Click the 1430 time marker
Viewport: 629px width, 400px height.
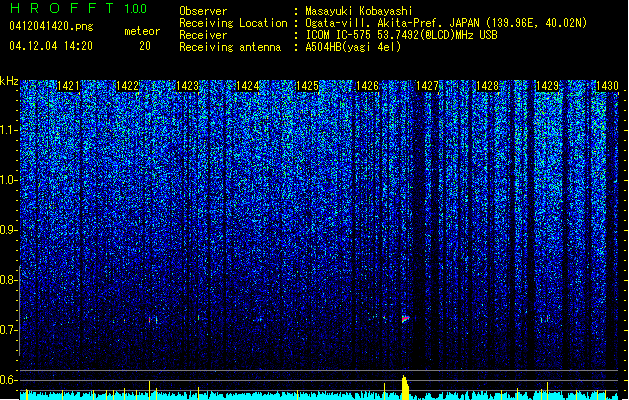click(x=607, y=86)
